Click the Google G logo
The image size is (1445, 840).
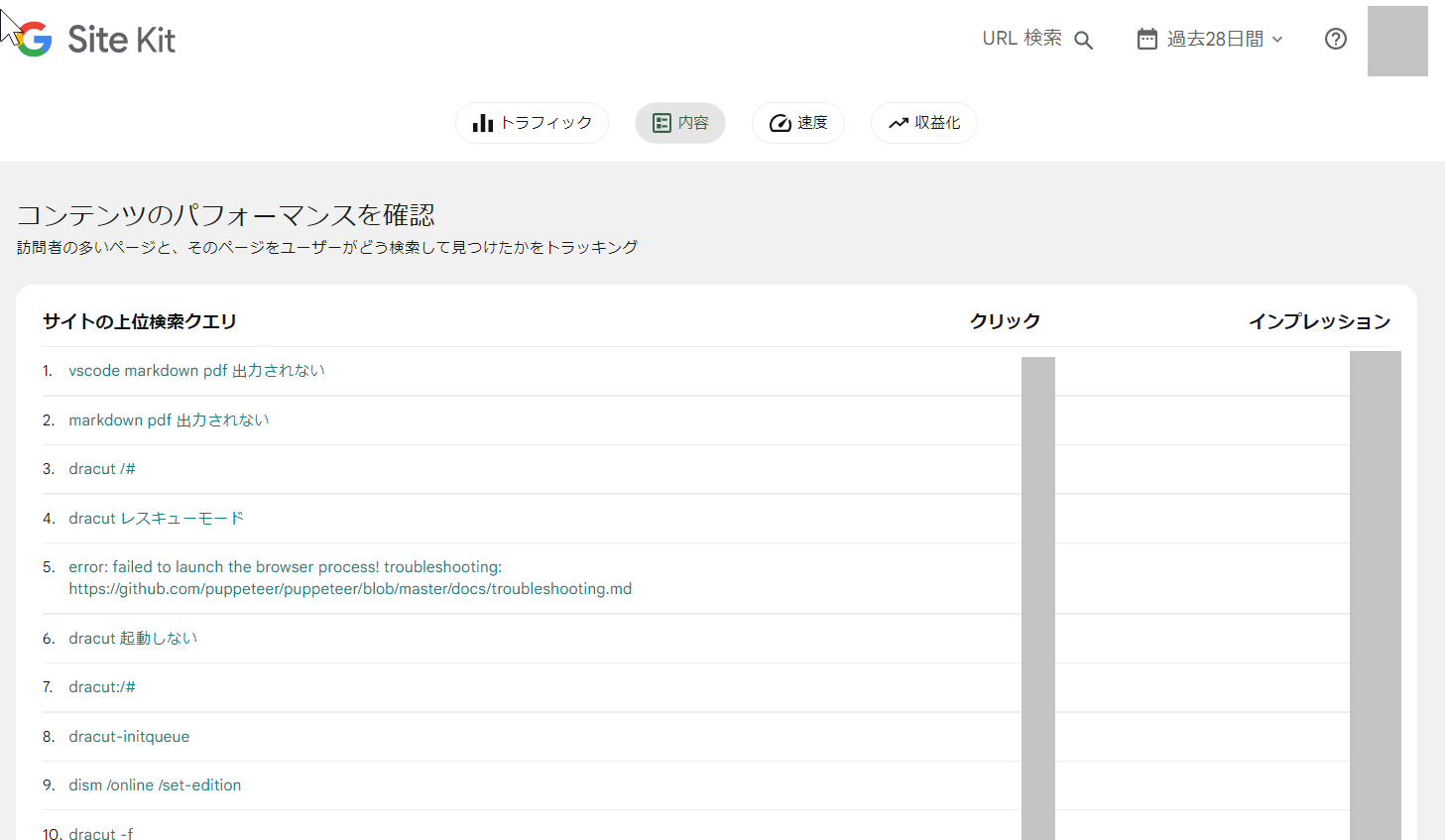tap(34, 40)
